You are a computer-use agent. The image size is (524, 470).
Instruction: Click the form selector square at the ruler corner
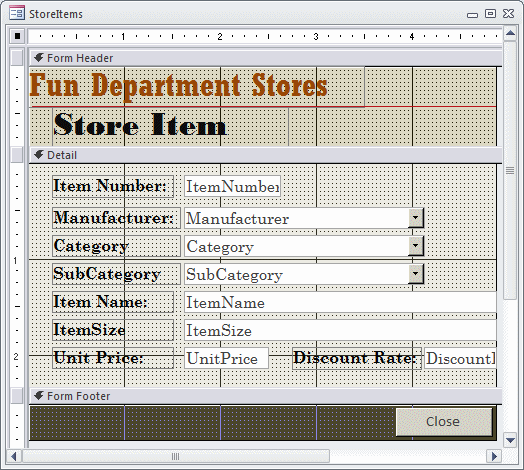tap(17, 36)
